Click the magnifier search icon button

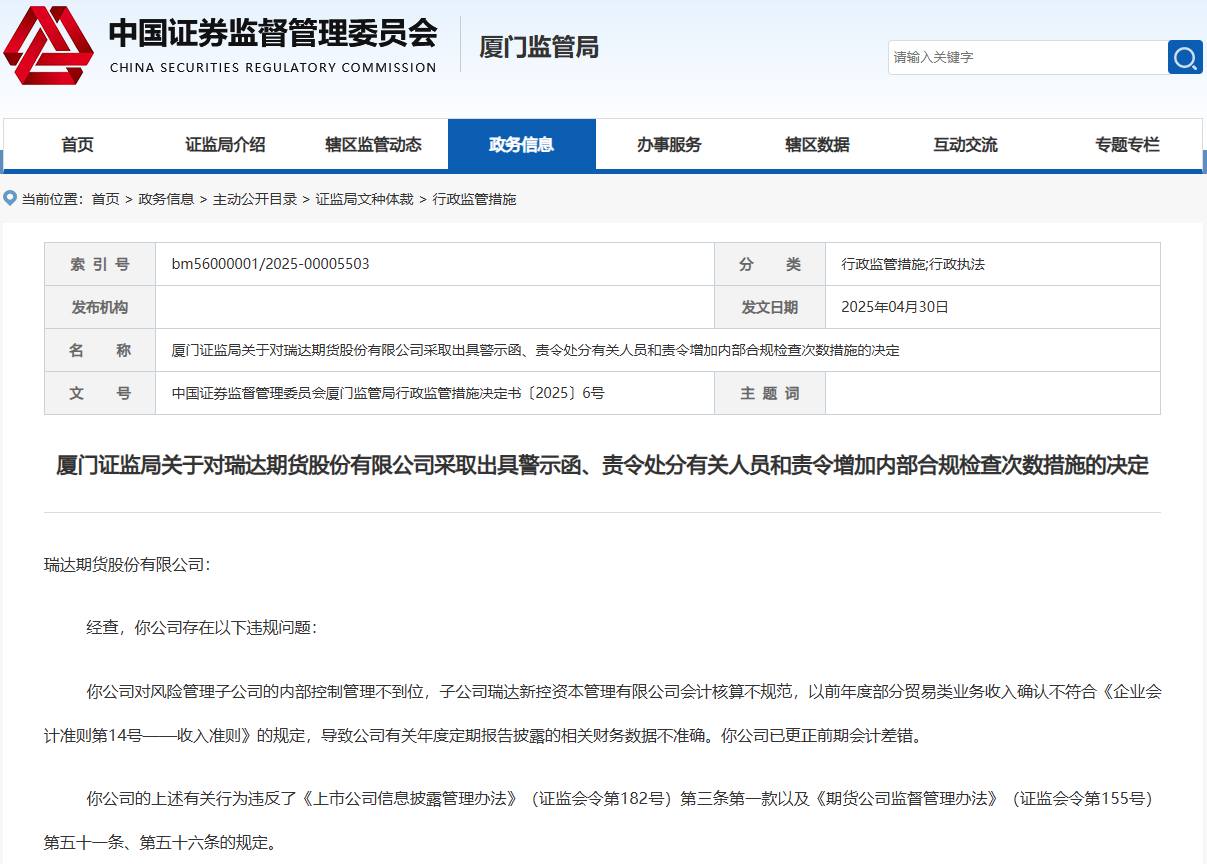[x=1185, y=57]
